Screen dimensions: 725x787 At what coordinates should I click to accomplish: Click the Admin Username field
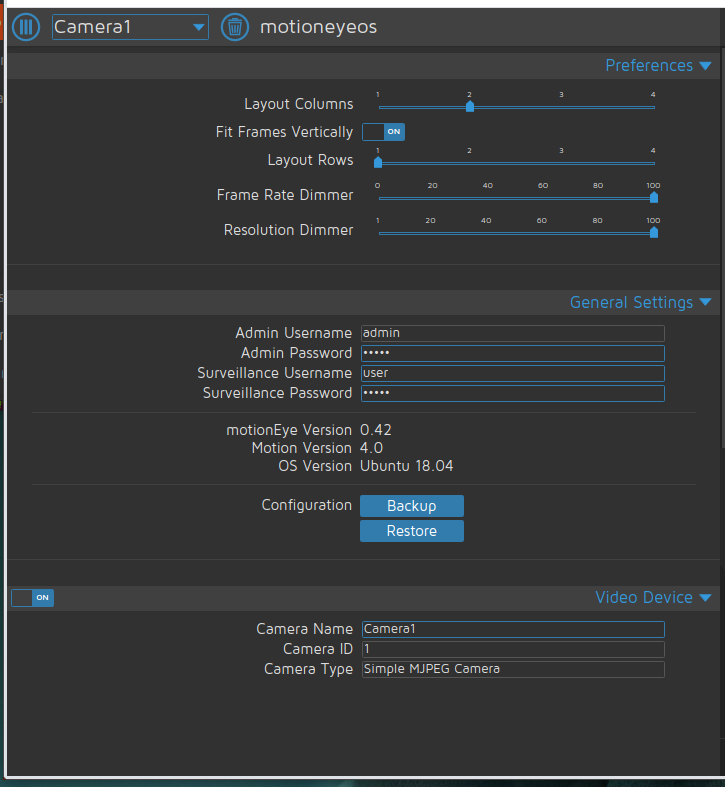click(513, 333)
